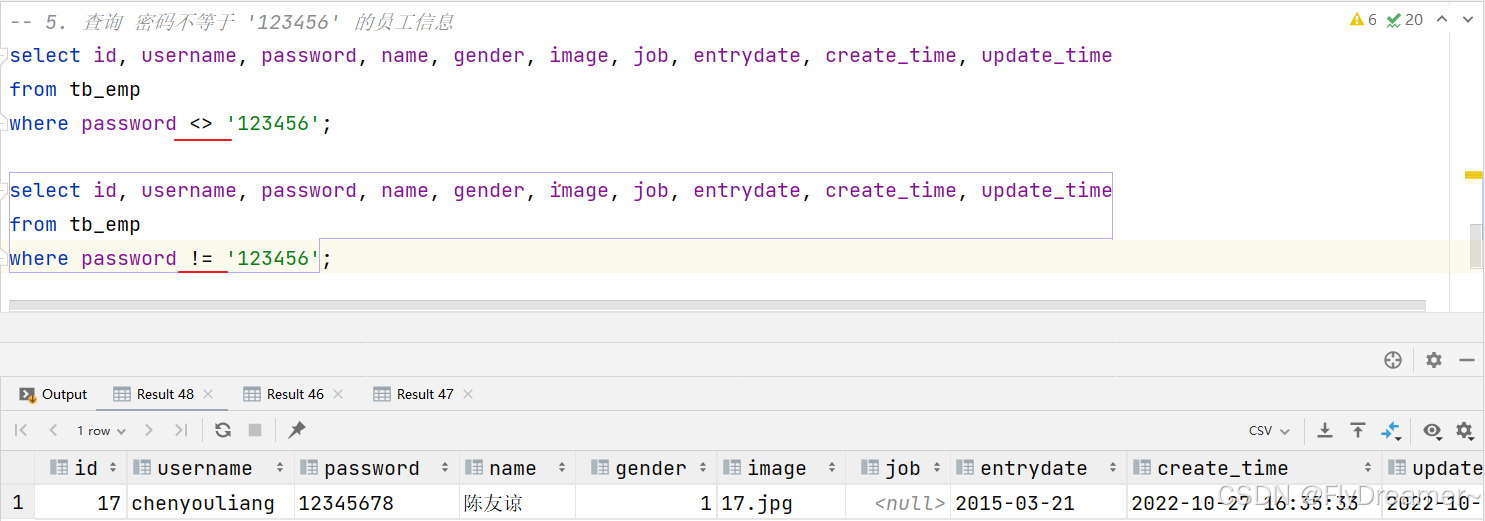The width and height of the screenshot is (1485, 521).
Task: Click sort arrows on id column
Action: click(x=113, y=468)
